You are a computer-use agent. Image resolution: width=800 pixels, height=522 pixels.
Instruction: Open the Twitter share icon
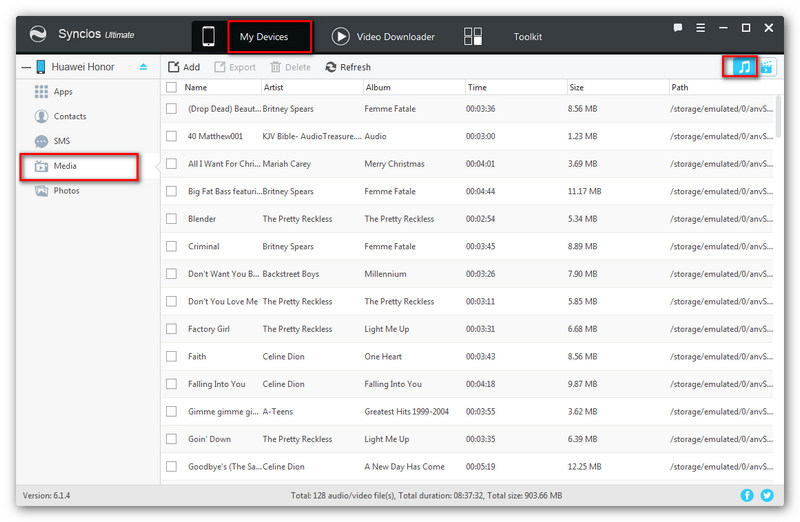(x=767, y=495)
